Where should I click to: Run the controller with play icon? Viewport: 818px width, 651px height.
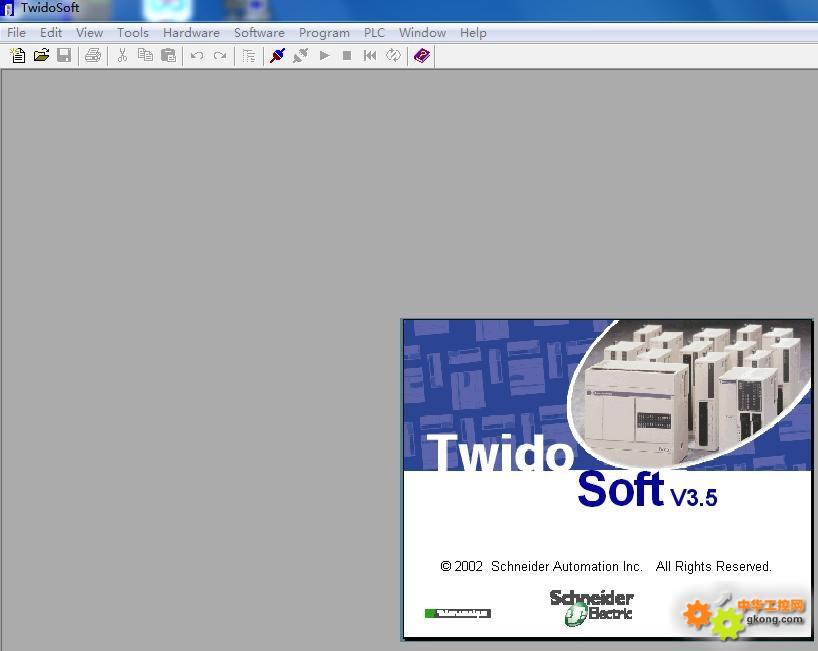click(x=324, y=55)
